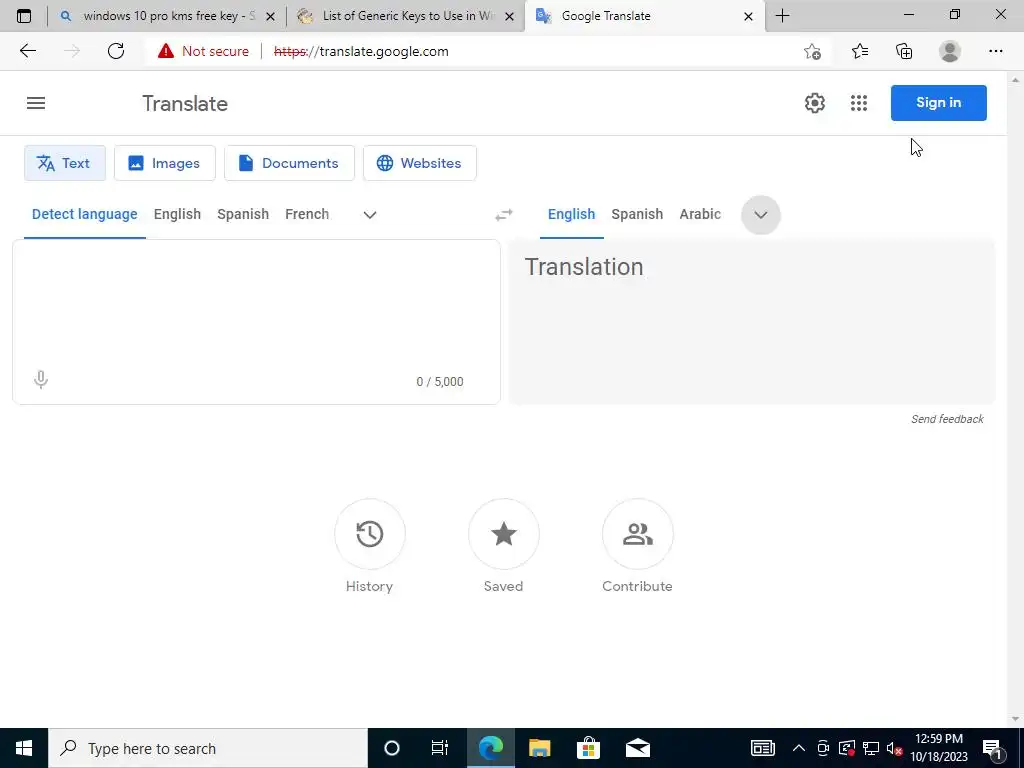Click the Sign in button
Image resolution: width=1024 pixels, height=768 pixels.
[938, 103]
